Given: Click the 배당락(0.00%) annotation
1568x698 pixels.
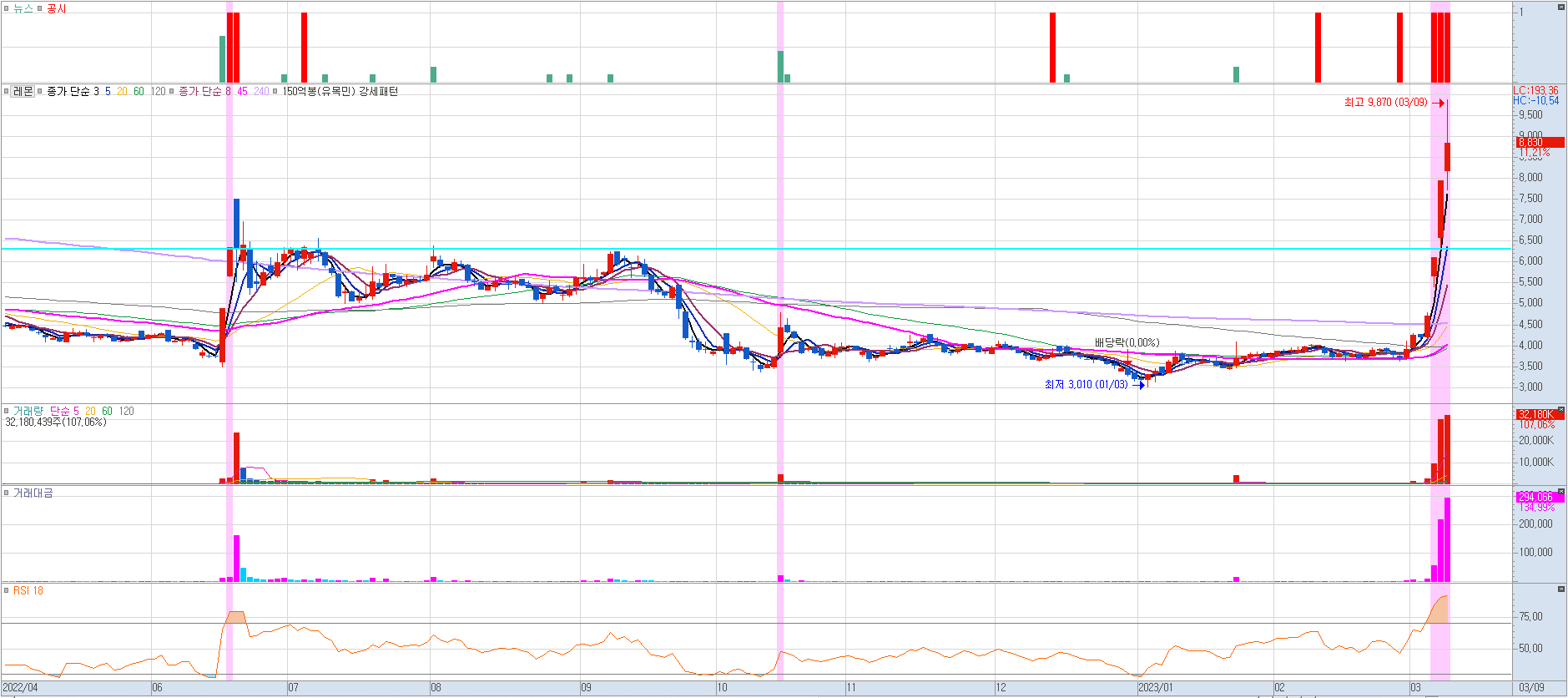Looking at the screenshot, I should coord(1127,342).
